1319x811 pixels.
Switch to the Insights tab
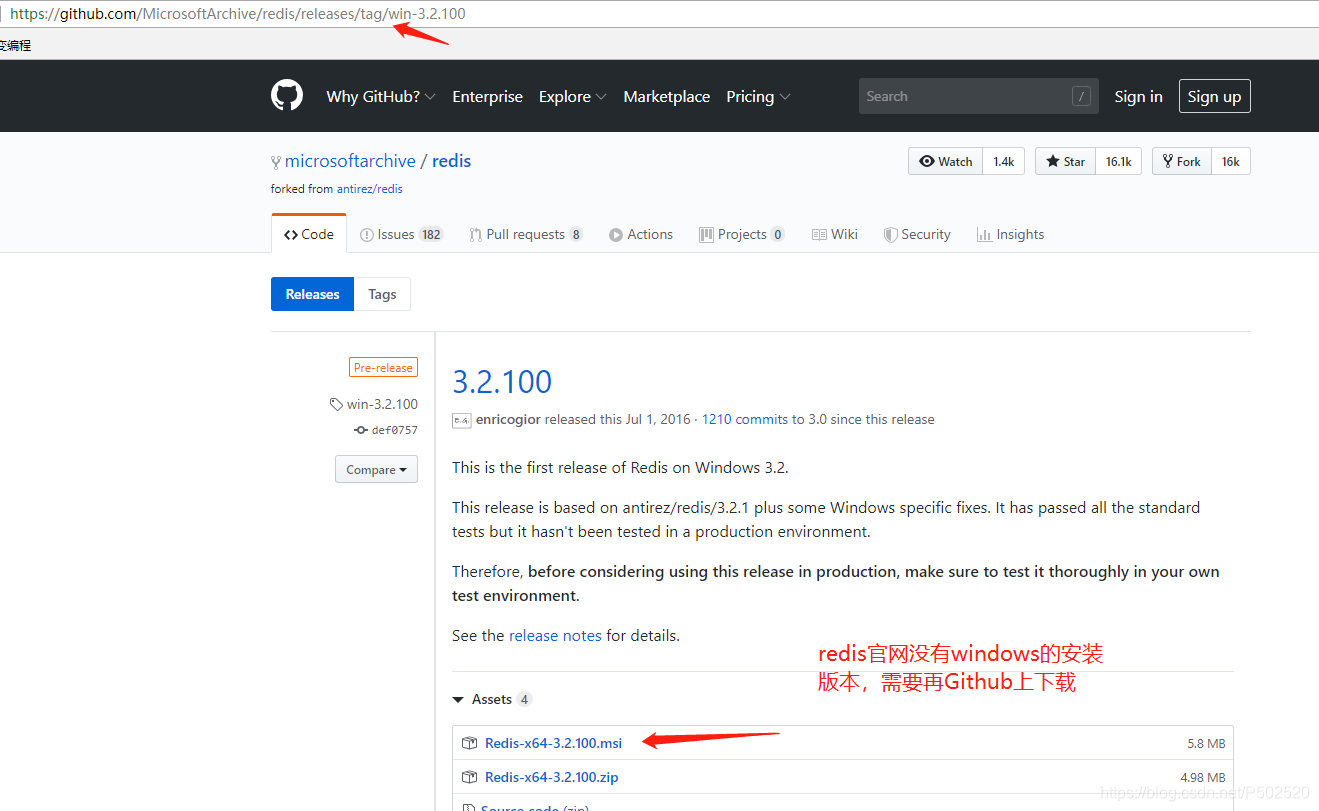coord(1010,234)
